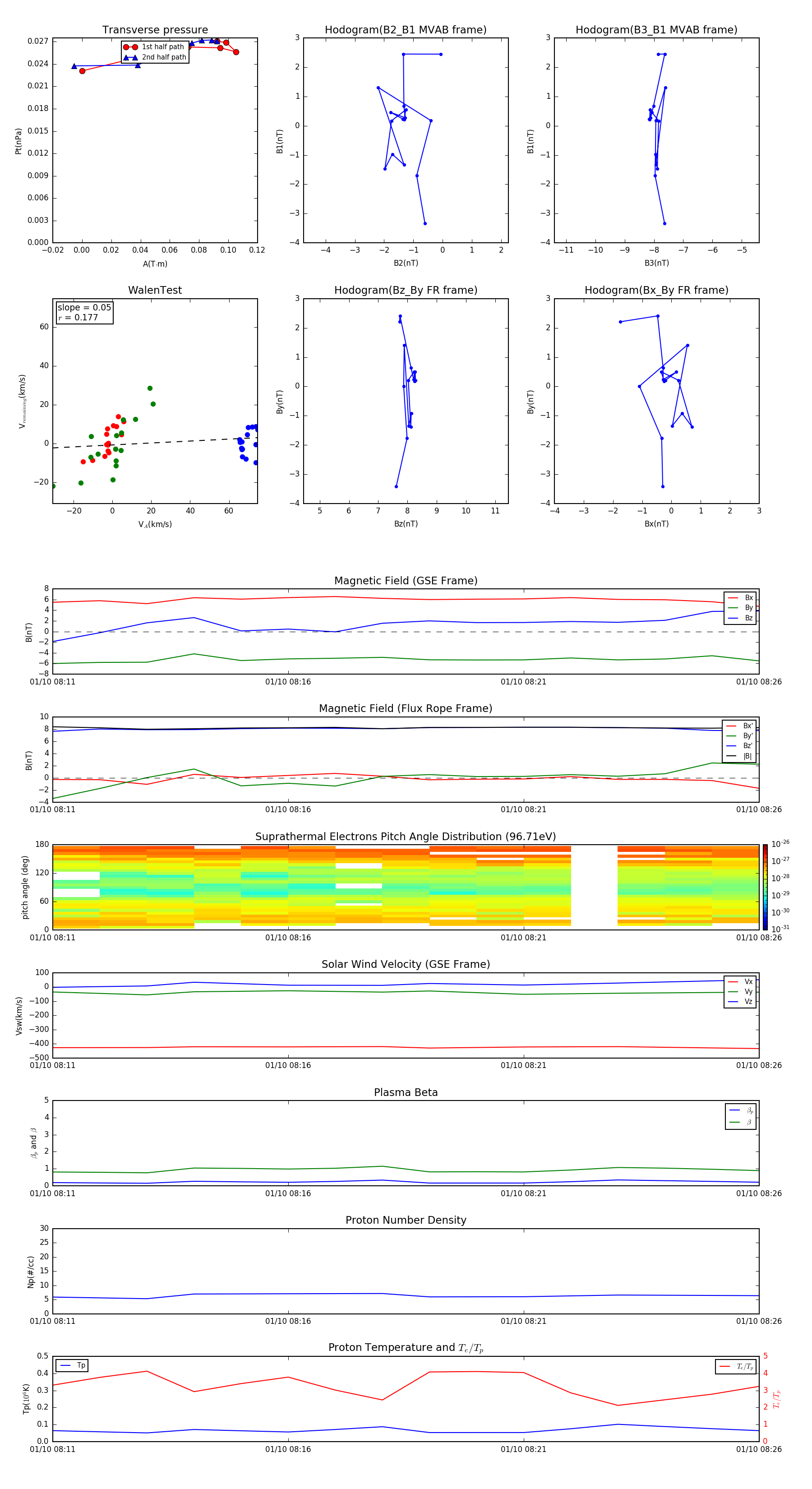This screenshot has width=812, height=1489.
Task: Click the 'Bz(nT)' x-axis label
Action: tap(406, 524)
